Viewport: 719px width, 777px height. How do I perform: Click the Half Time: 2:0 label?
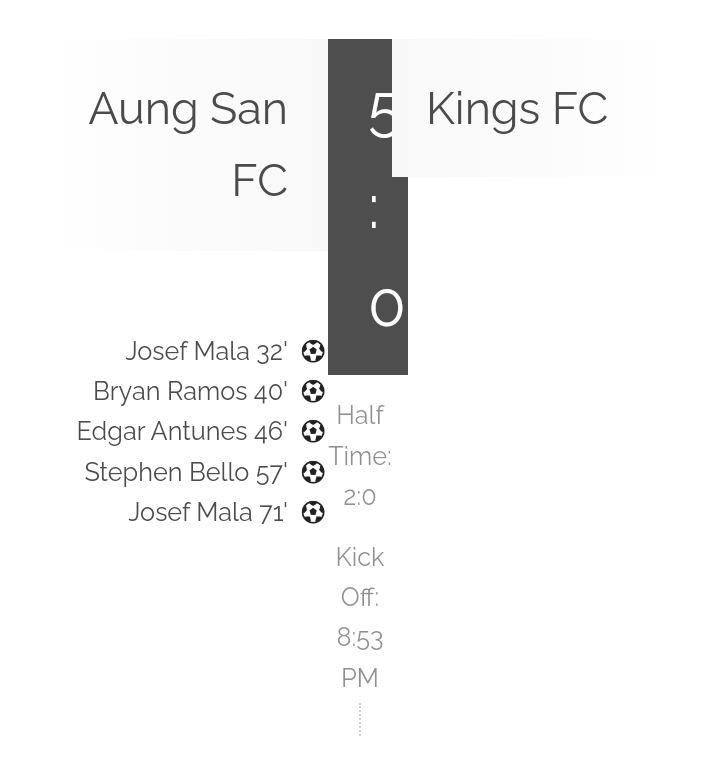[x=360, y=456]
